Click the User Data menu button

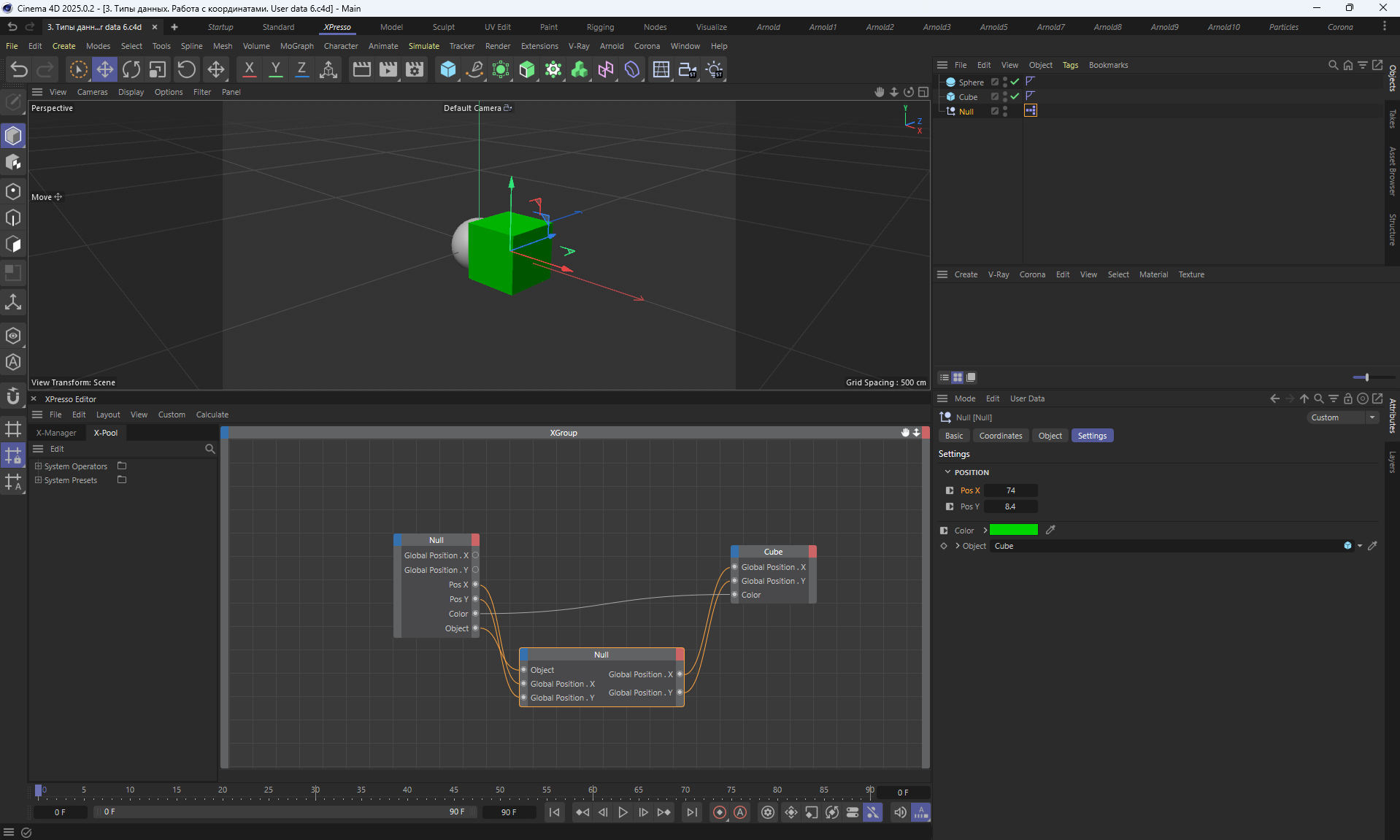(1027, 398)
